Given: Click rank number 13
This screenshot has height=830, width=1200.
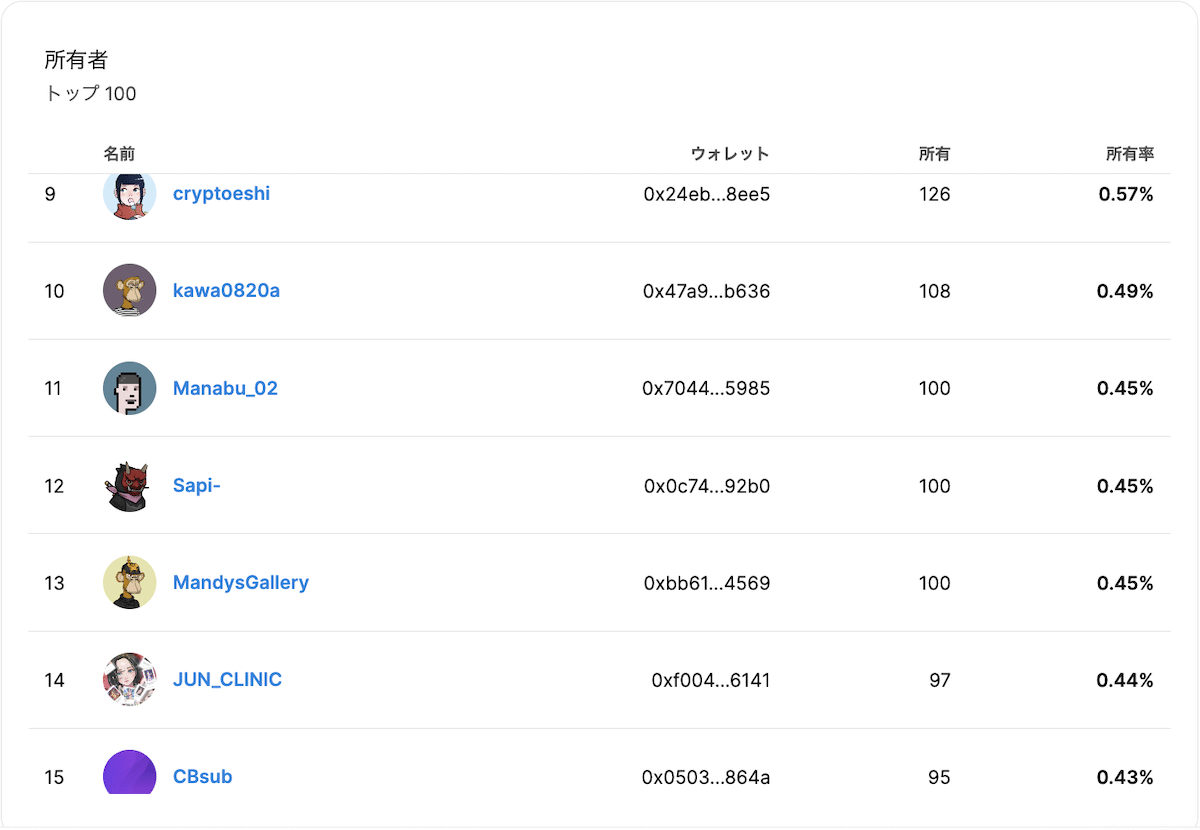Looking at the screenshot, I should coord(54,583).
